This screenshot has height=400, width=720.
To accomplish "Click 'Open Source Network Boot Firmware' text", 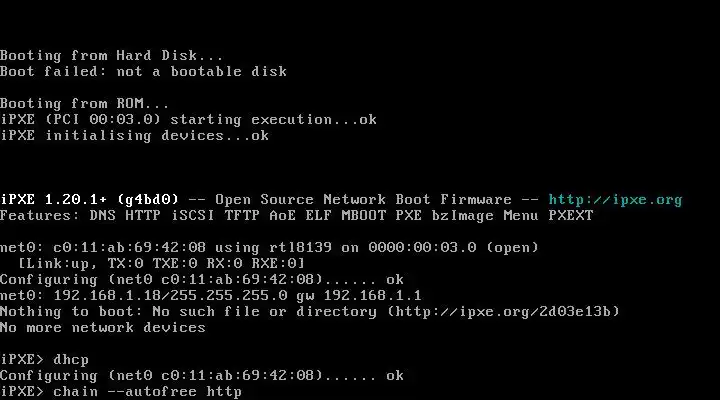I will pos(363,199).
